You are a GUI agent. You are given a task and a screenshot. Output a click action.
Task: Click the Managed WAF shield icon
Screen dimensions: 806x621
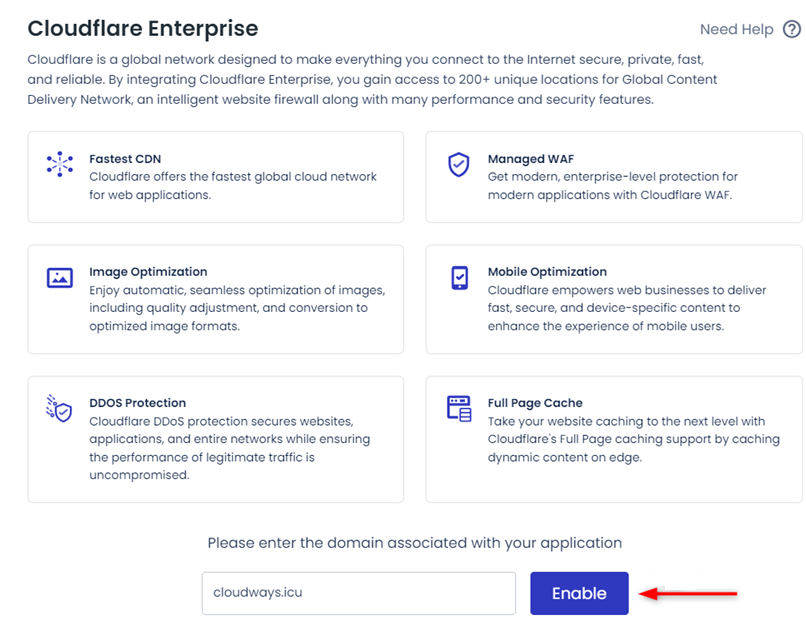(459, 165)
